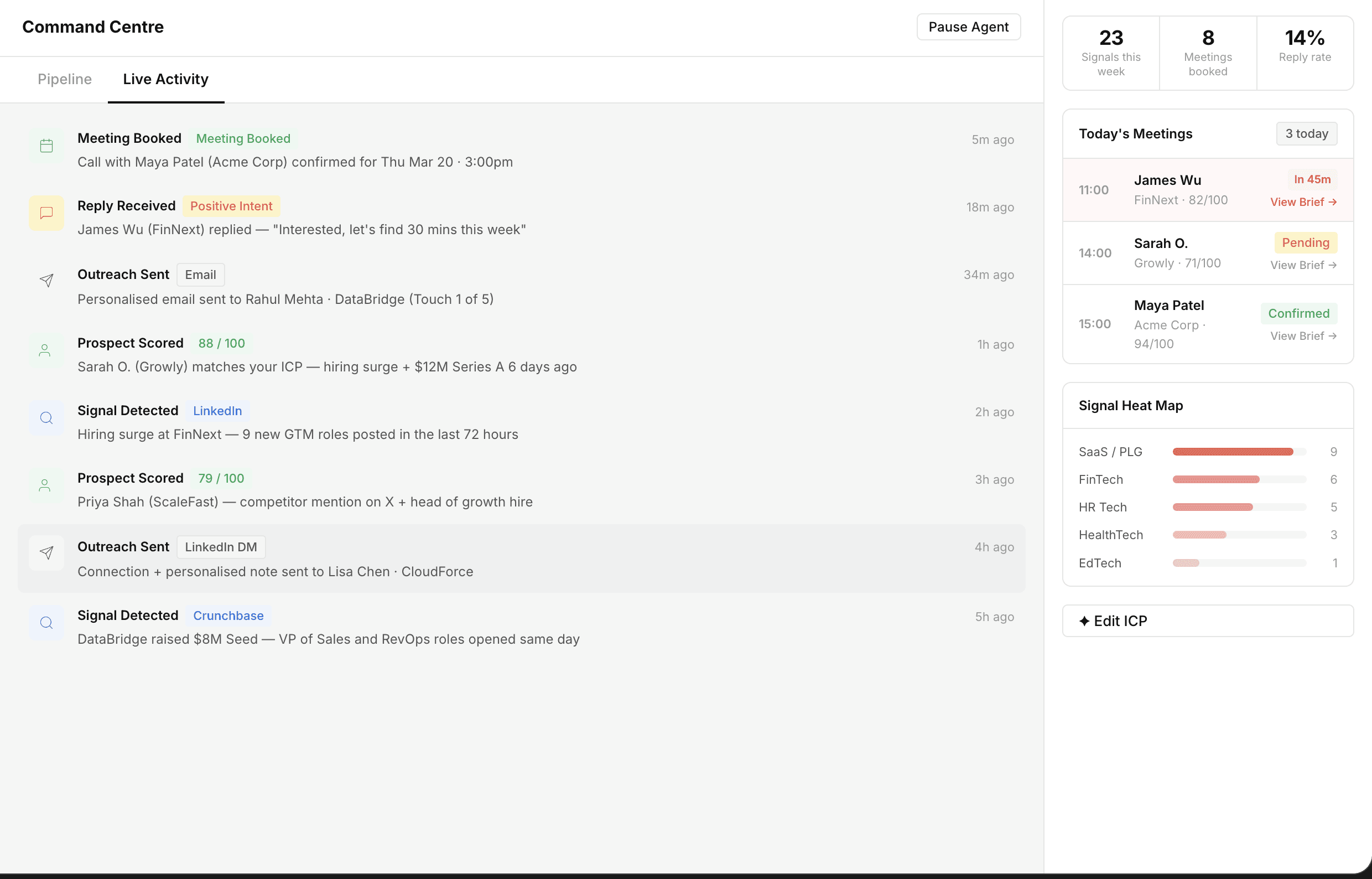Image resolution: width=1372 pixels, height=879 pixels.
Task: Open View Brief for Sarah O.
Action: (x=1303, y=265)
